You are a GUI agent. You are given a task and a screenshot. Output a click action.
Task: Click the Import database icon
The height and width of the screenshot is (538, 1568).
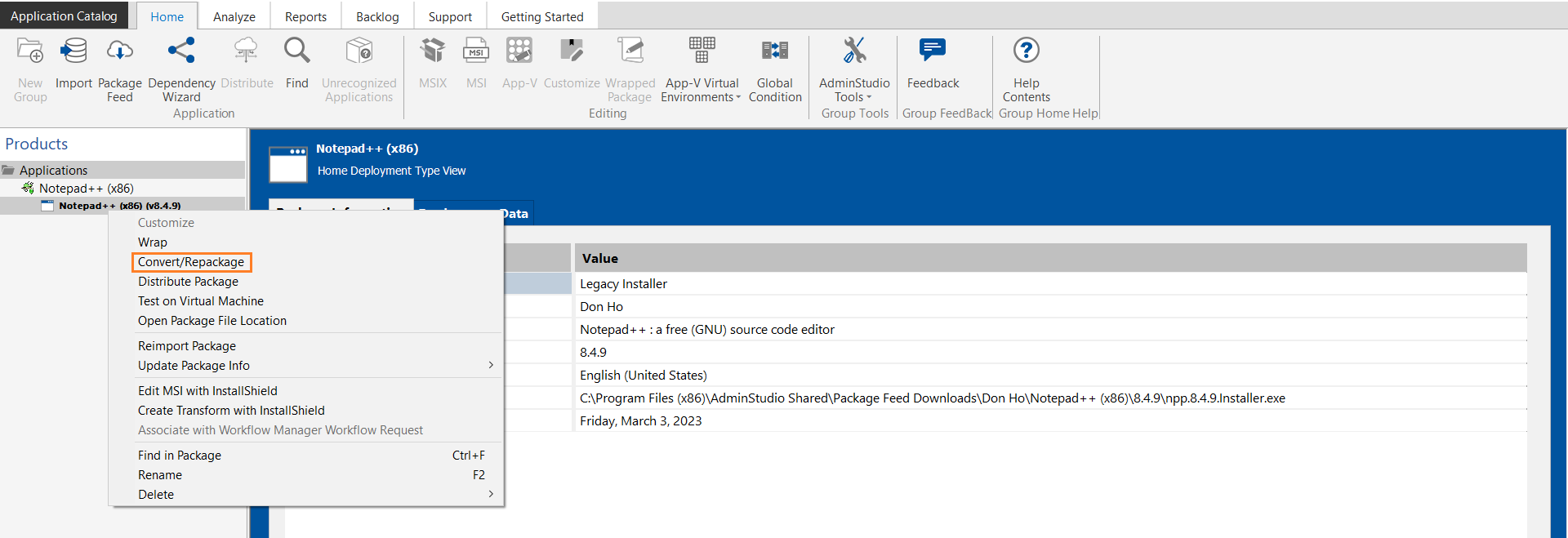click(73, 52)
